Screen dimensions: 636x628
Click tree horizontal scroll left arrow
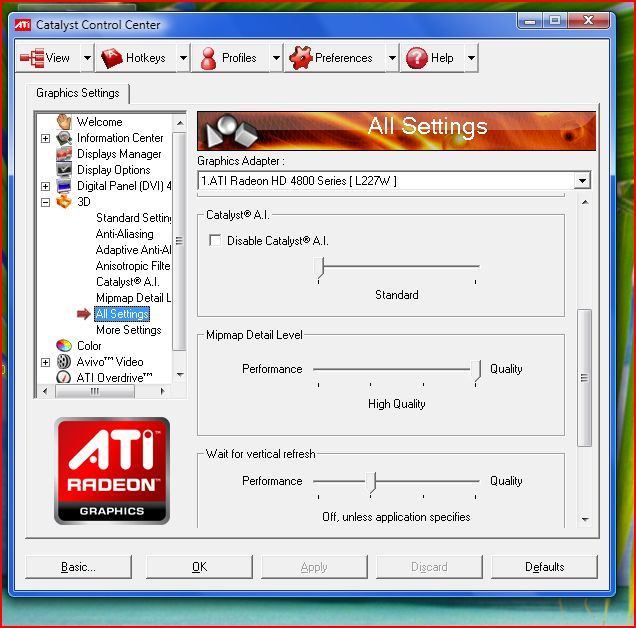click(x=45, y=391)
